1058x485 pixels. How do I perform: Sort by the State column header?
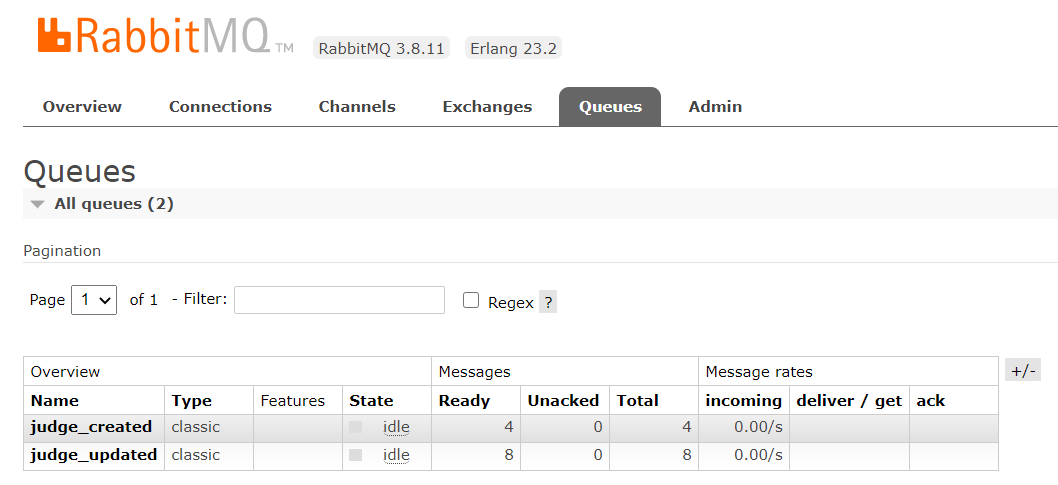click(x=371, y=401)
